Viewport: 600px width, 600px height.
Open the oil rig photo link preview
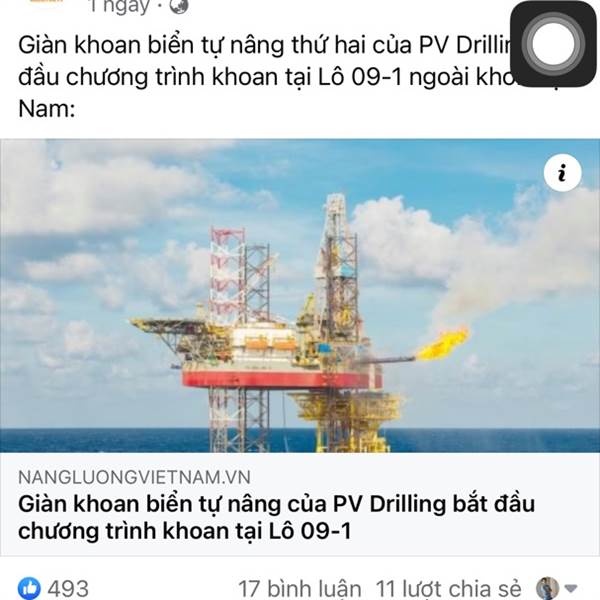pos(300,295)
